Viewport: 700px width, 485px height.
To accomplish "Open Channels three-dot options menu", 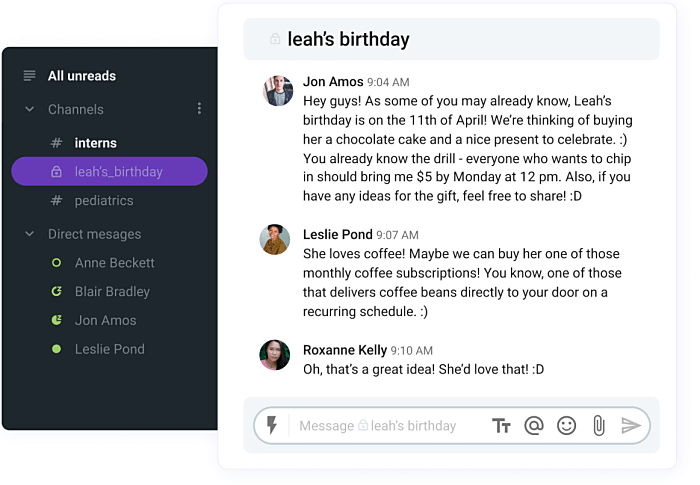I will click(x=199, y=109).
